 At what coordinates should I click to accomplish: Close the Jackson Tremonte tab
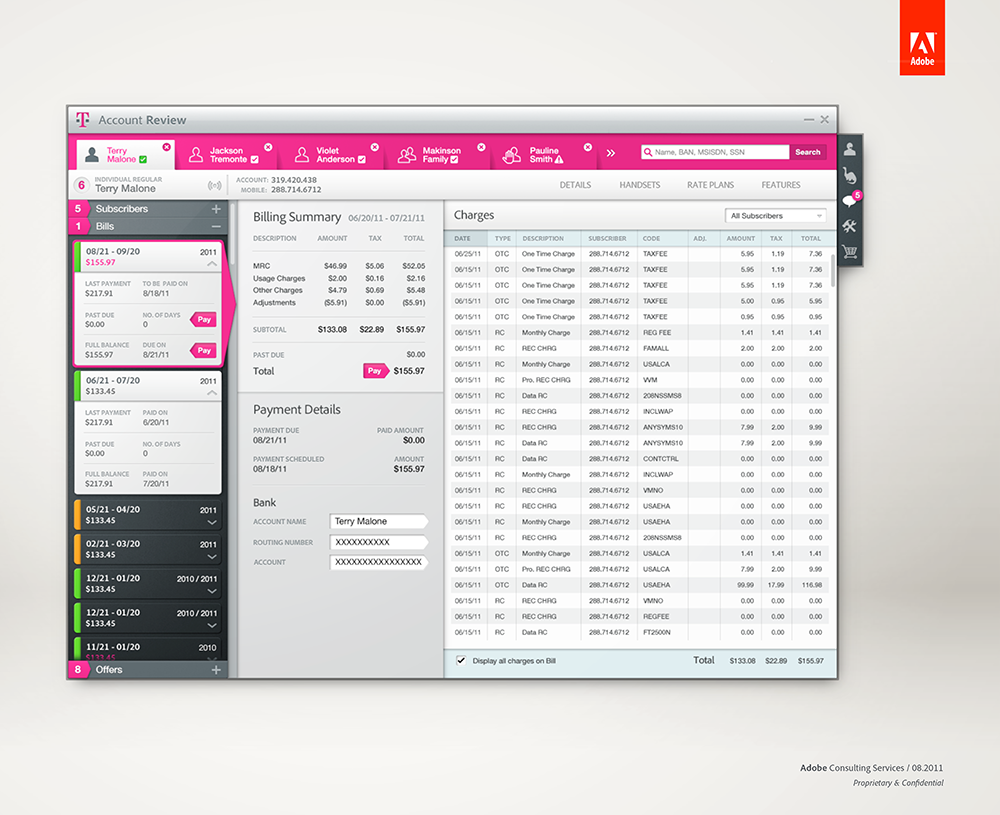[x=268, y=147]
